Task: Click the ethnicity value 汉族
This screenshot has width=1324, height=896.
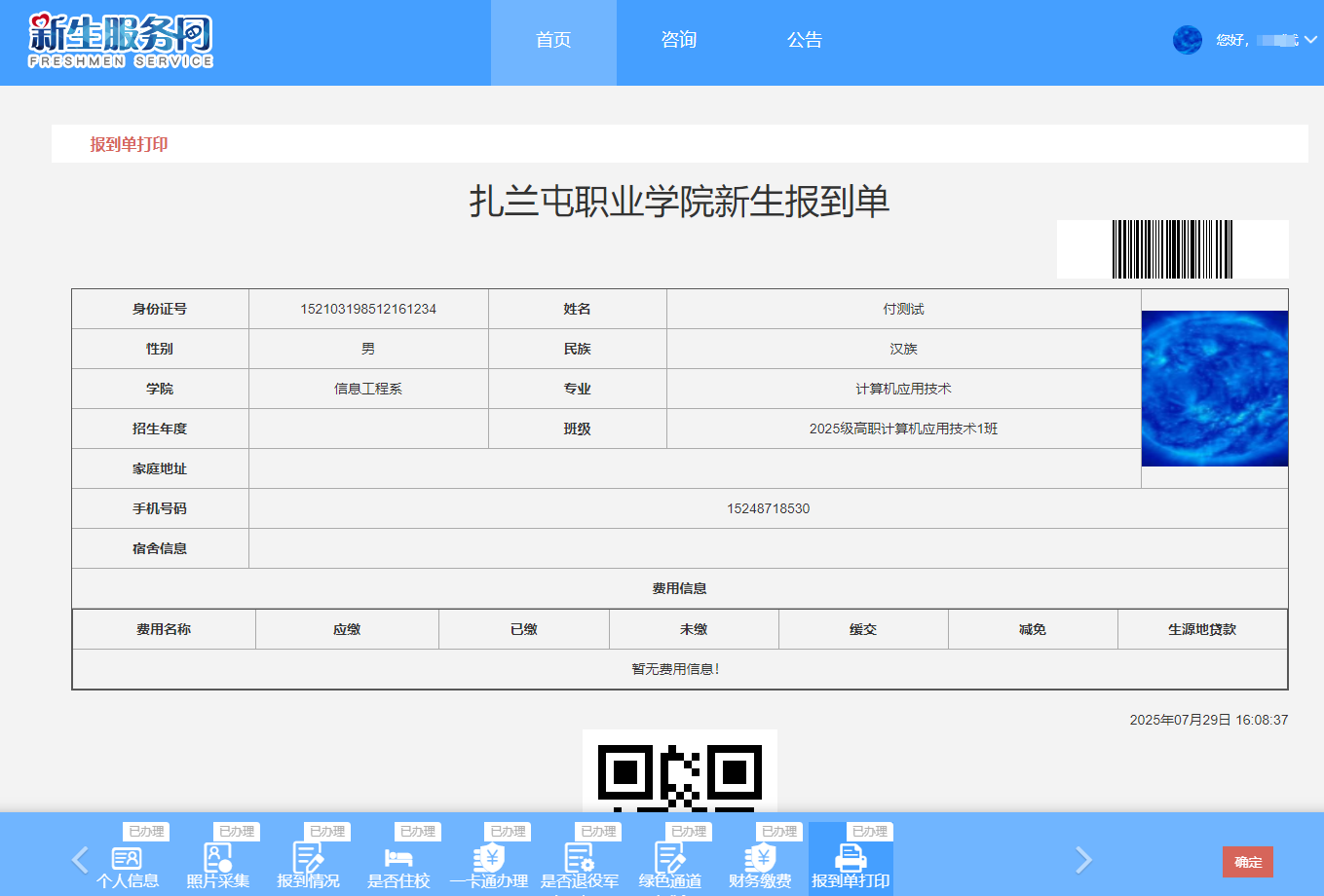Action: (903, 349)
